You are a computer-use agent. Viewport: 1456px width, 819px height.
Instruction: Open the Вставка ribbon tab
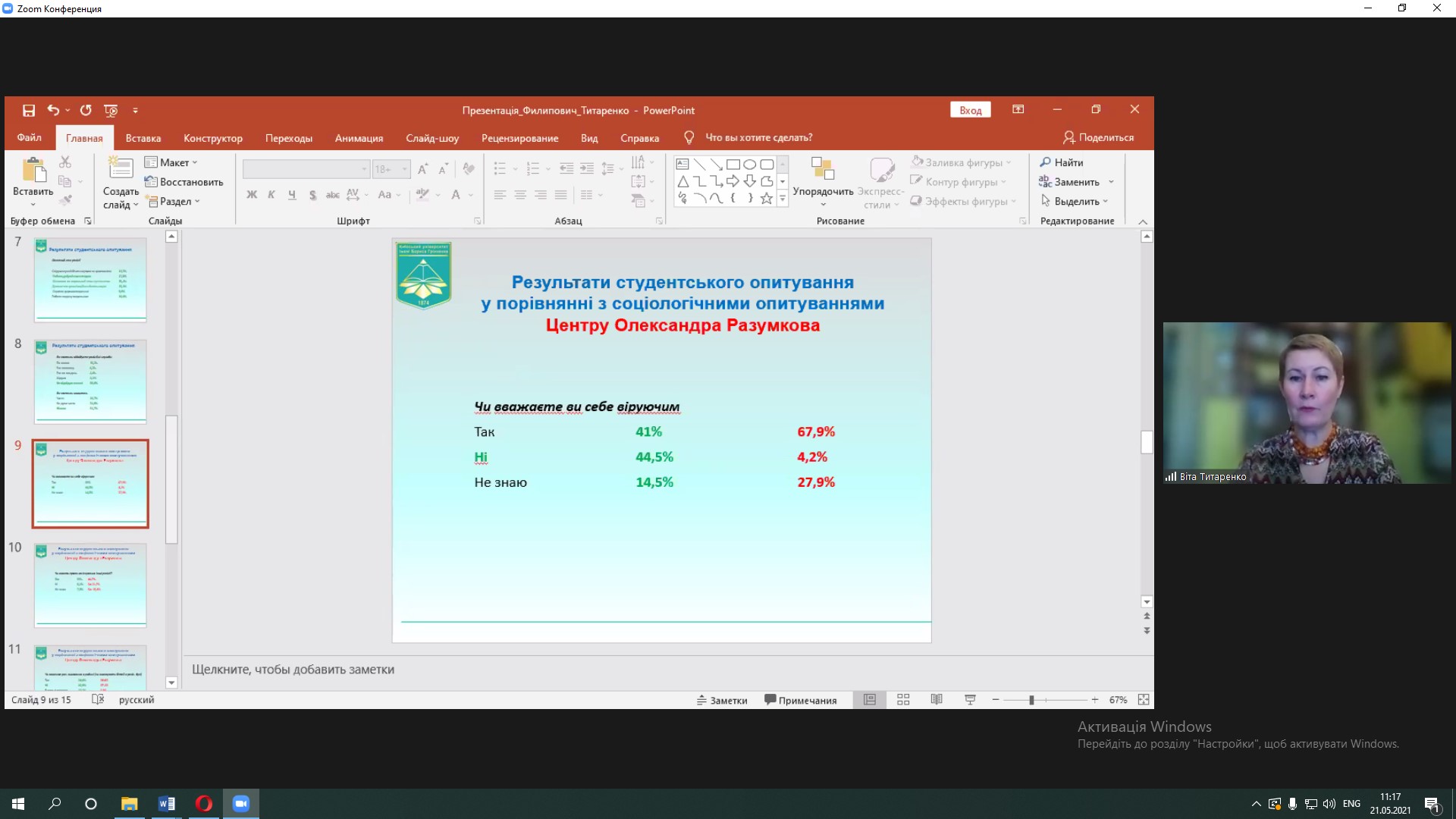coord(143,138)
